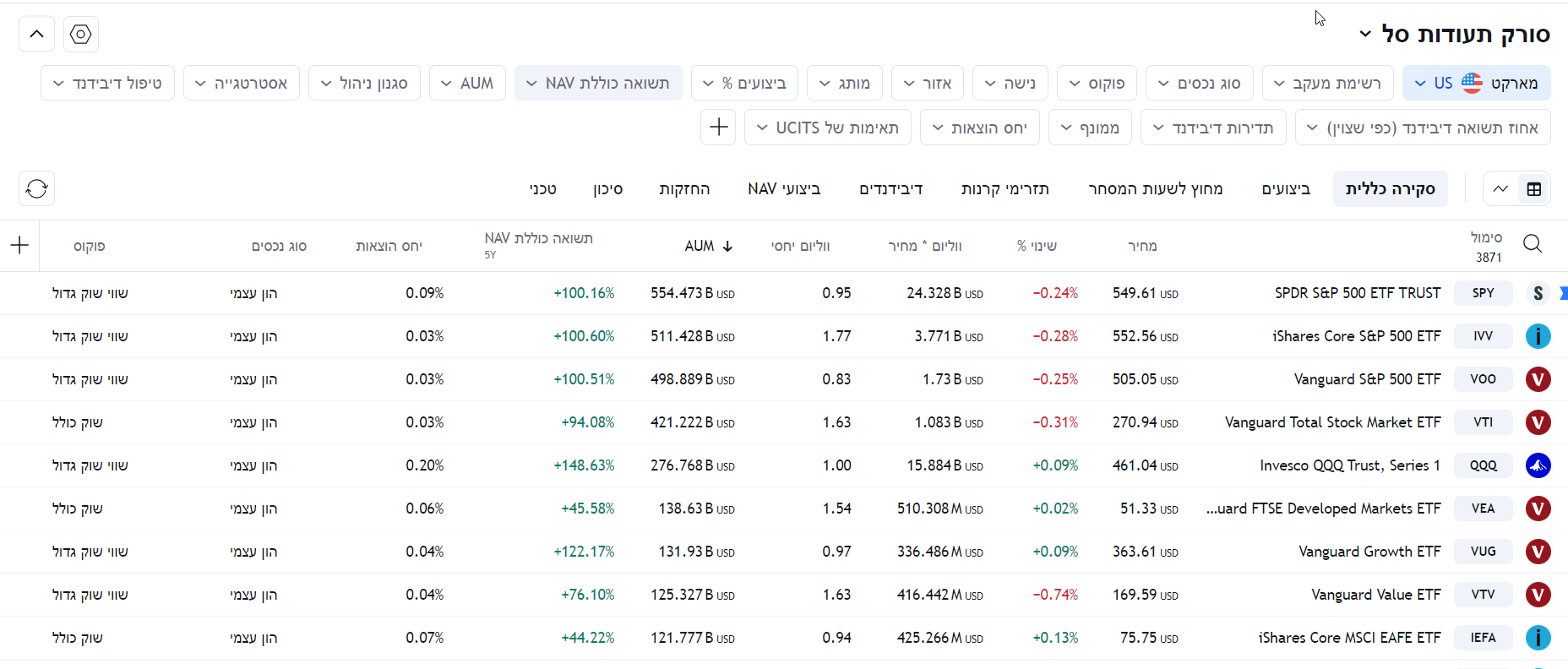Click the blue flag marker beside SPY

(1563, 293)
